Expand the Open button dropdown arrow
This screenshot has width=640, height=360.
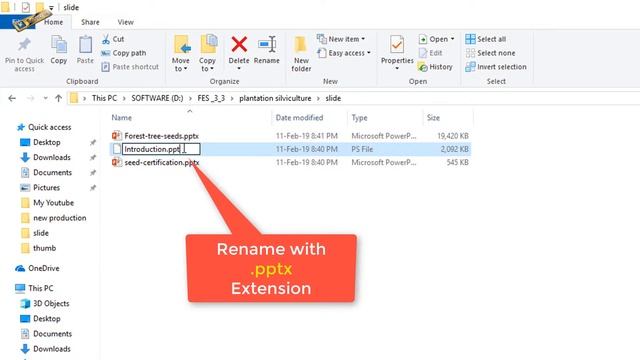click(453, 39)
